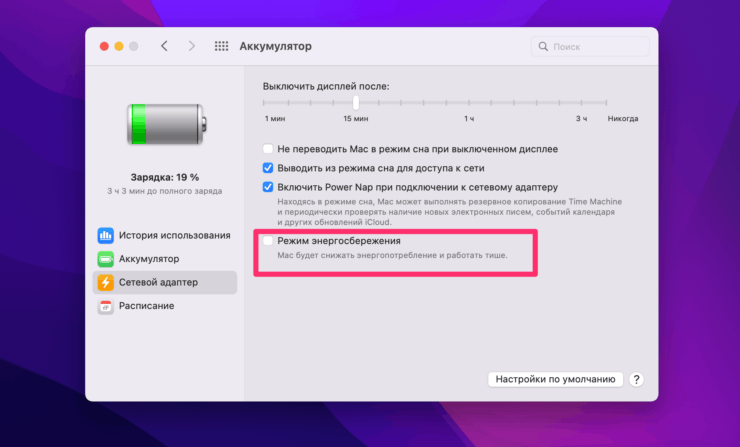Open the Расписание calendar icon
Viewport: 740px width, 447px height.
(105, 306)
